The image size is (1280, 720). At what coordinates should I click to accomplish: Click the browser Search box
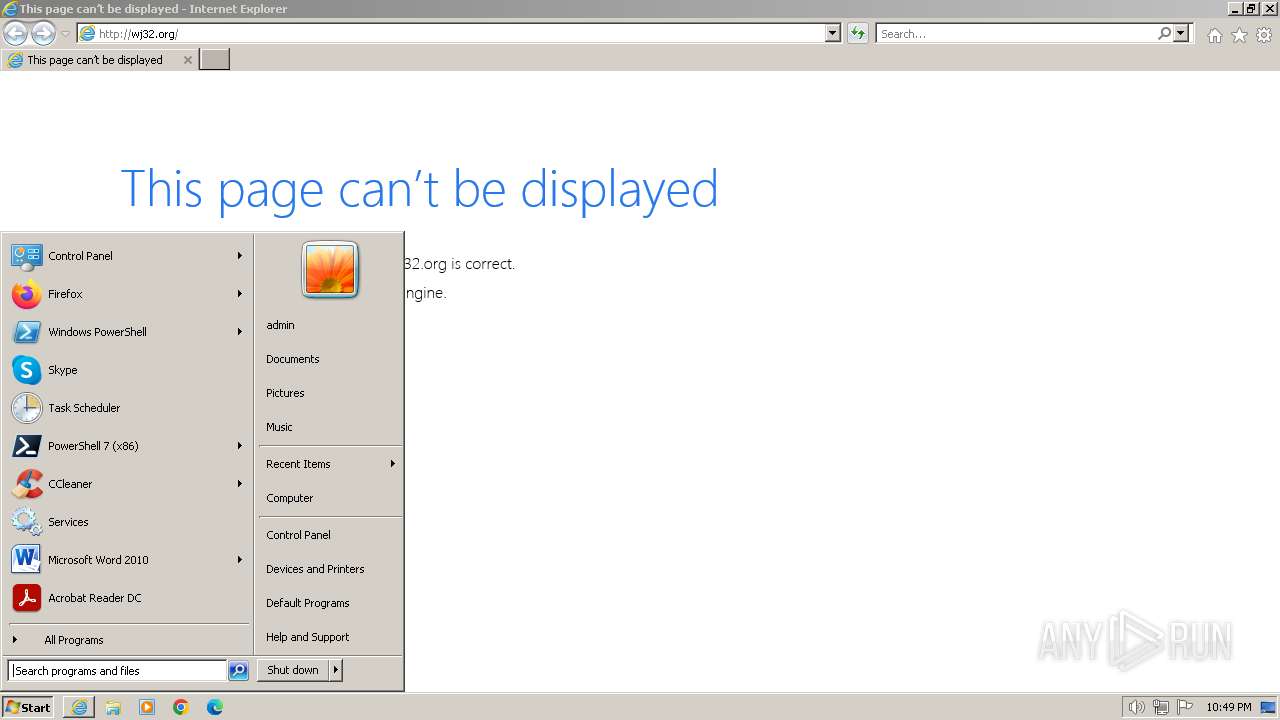1015,33
